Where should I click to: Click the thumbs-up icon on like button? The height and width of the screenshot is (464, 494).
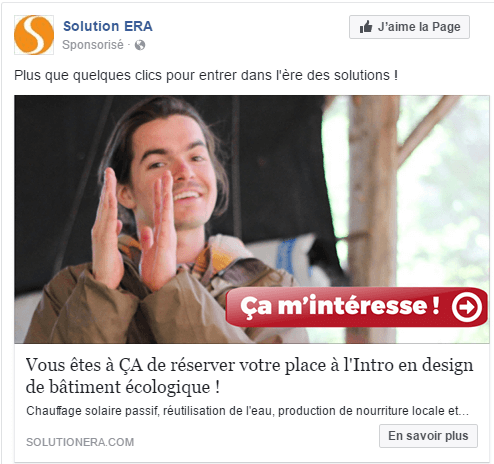coord(366,27)
